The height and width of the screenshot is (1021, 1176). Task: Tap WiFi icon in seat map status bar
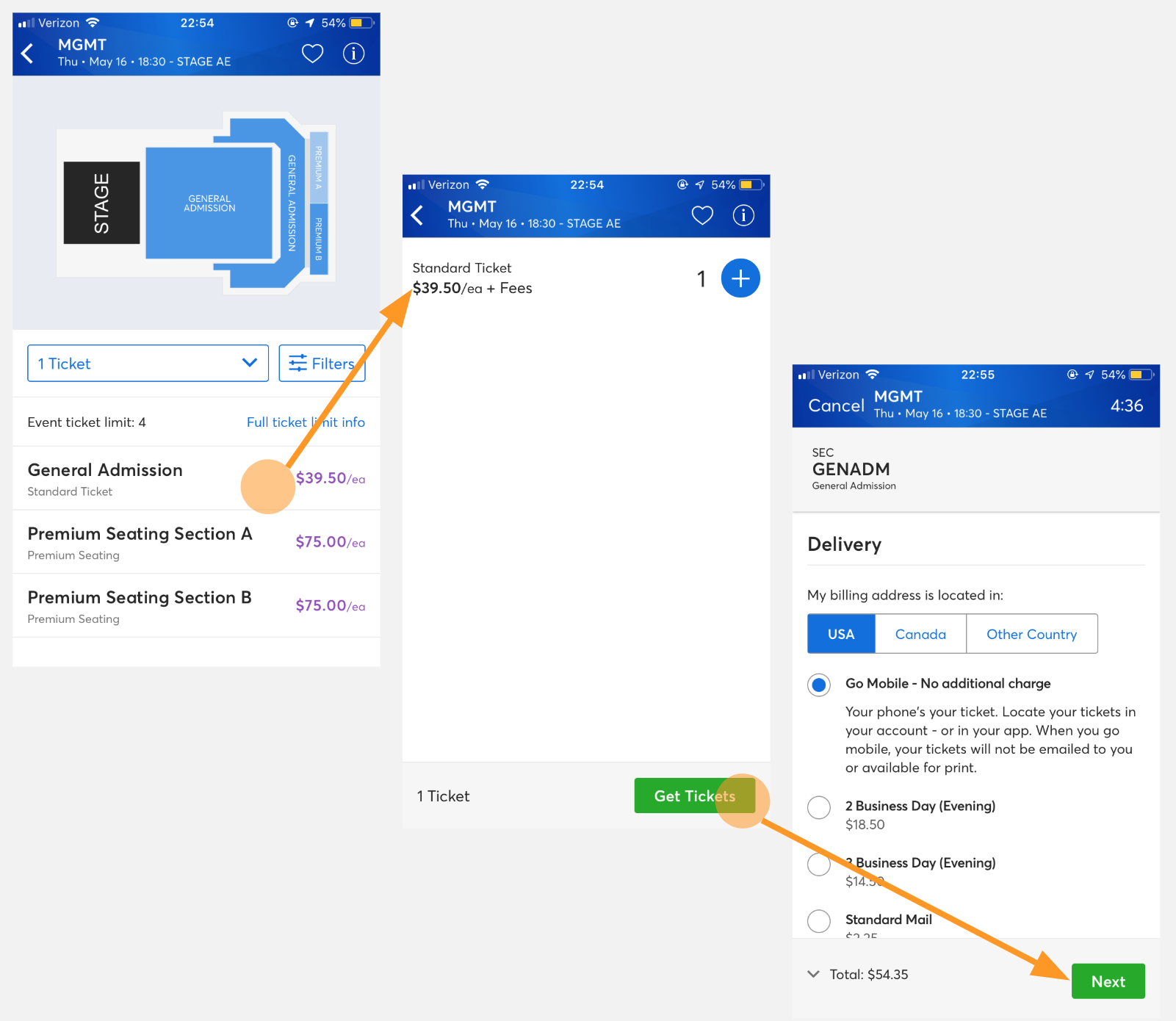pos(93,23)
